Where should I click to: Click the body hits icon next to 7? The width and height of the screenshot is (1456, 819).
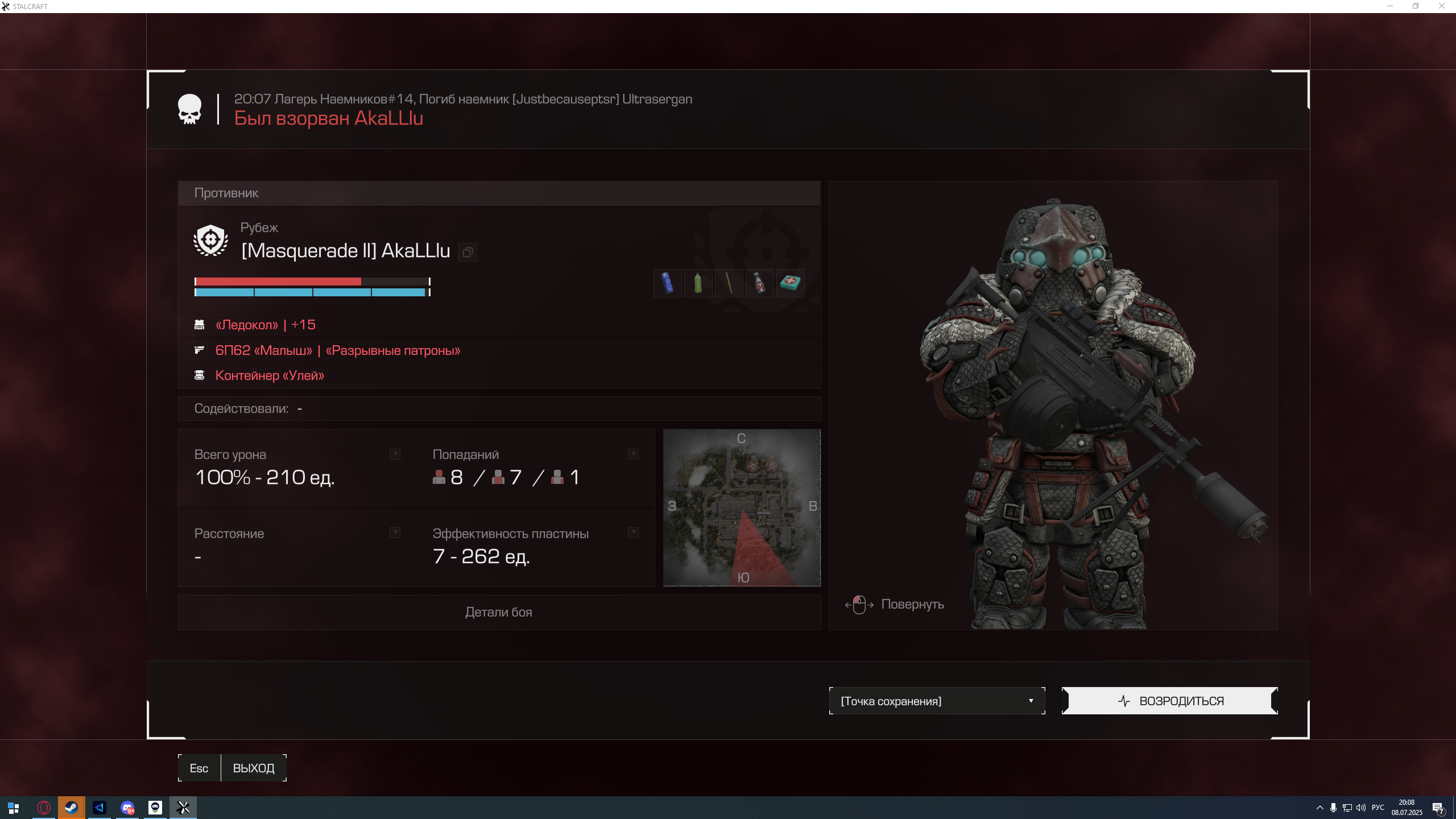tap(498, 477)
